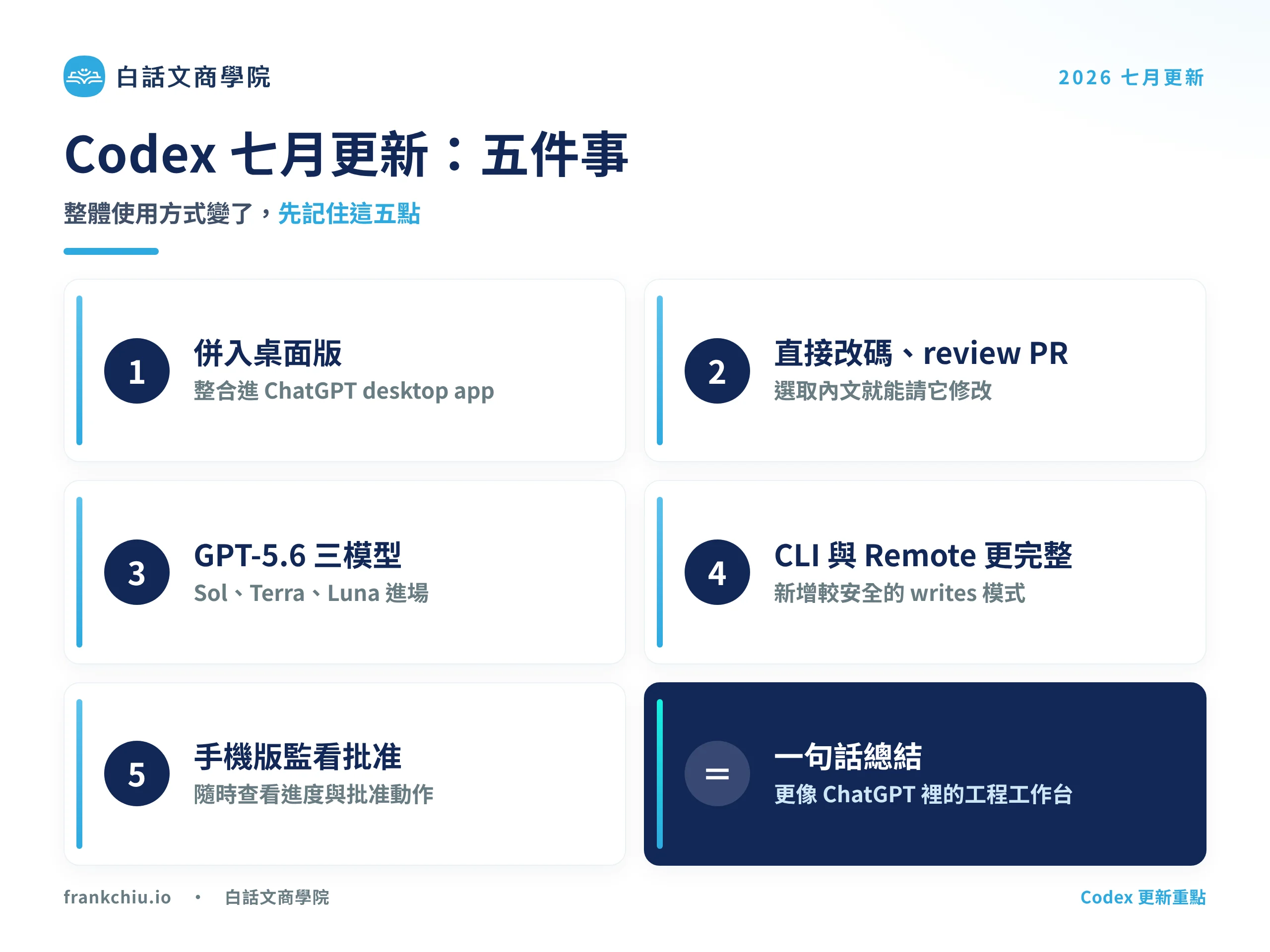Click the 一句話總結 dark summary card title
This screenshot has width=1270, height=952.
coord(848,756)
